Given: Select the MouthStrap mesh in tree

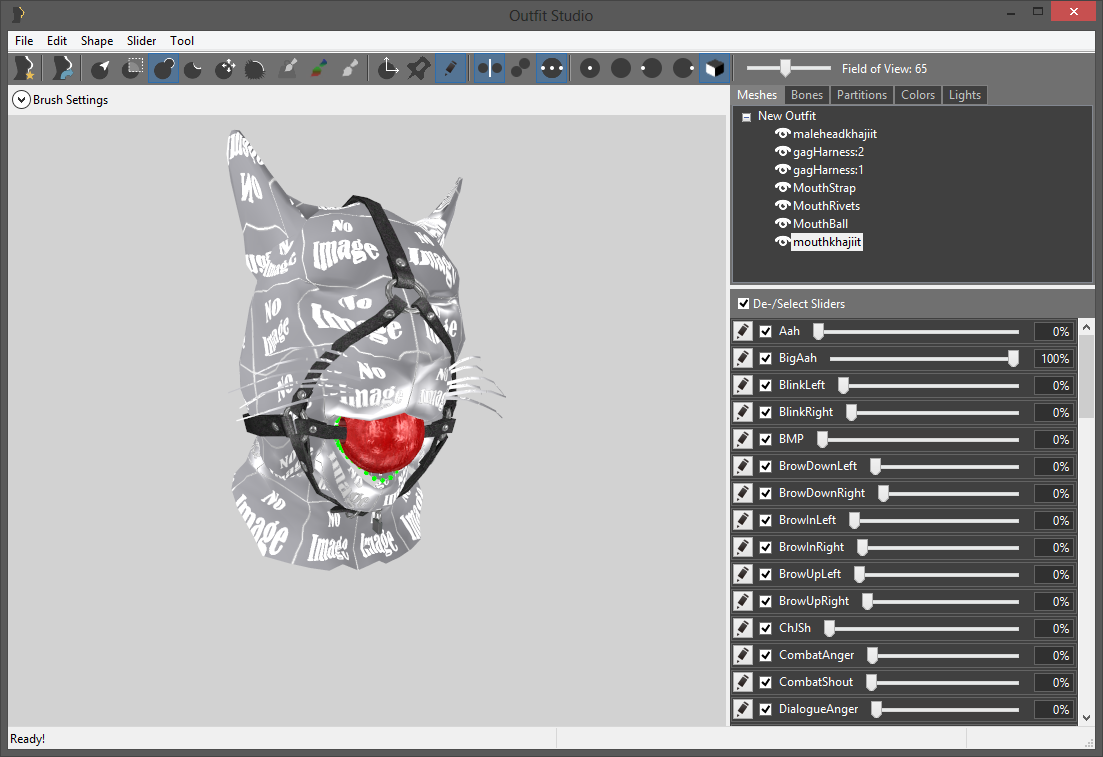Looking at the screenshot, I should [824, 188].
